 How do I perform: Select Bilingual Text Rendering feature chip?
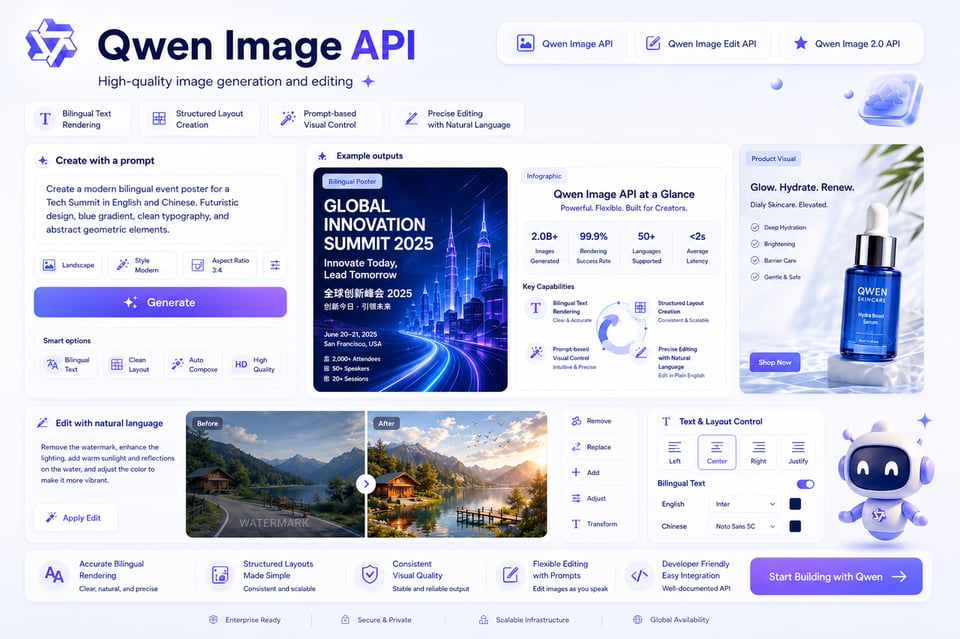point(78,119)
